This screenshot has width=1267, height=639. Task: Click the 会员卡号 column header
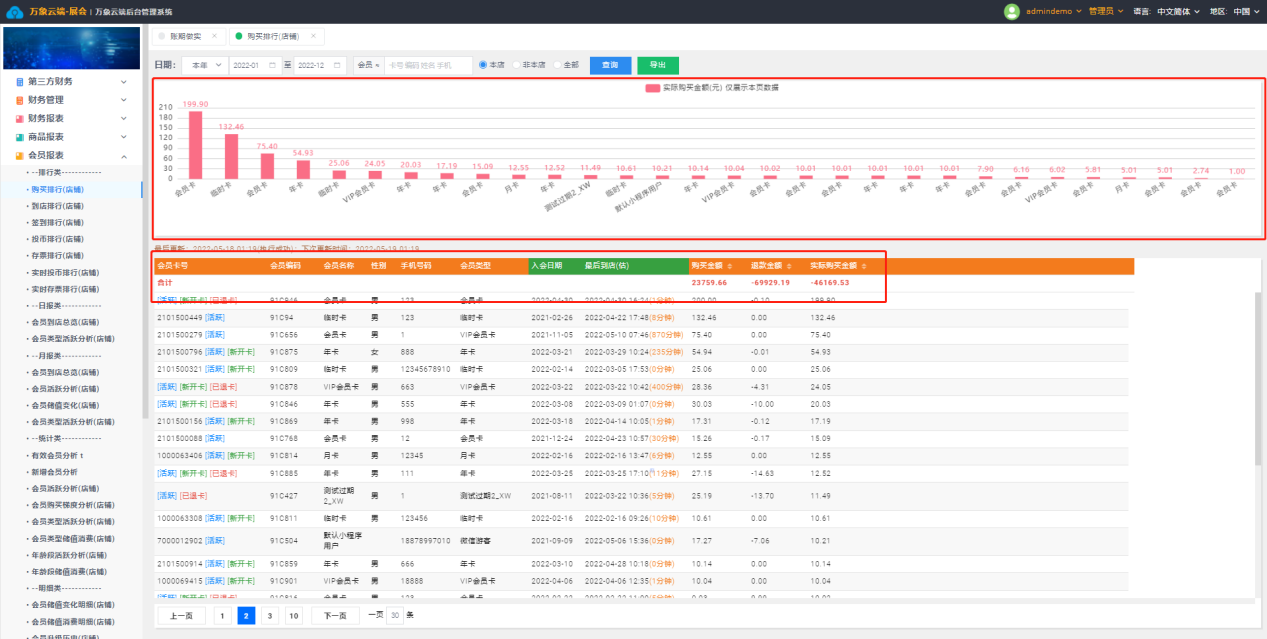tap(173, 266)
